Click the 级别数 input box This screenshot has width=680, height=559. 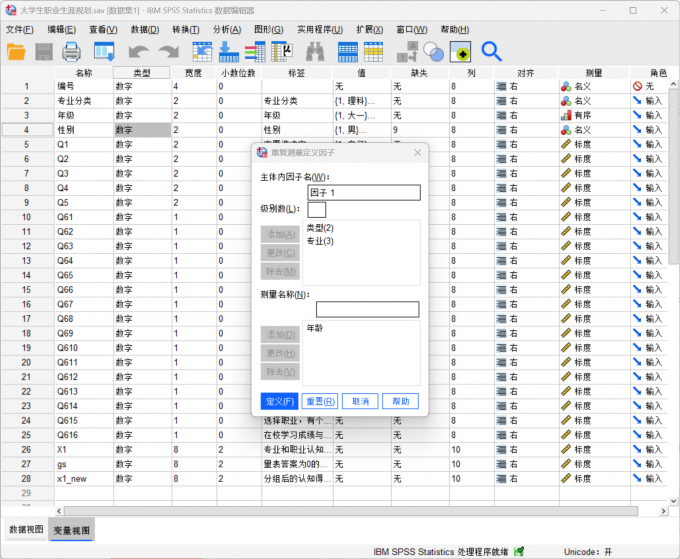click(x=316, y=210)
